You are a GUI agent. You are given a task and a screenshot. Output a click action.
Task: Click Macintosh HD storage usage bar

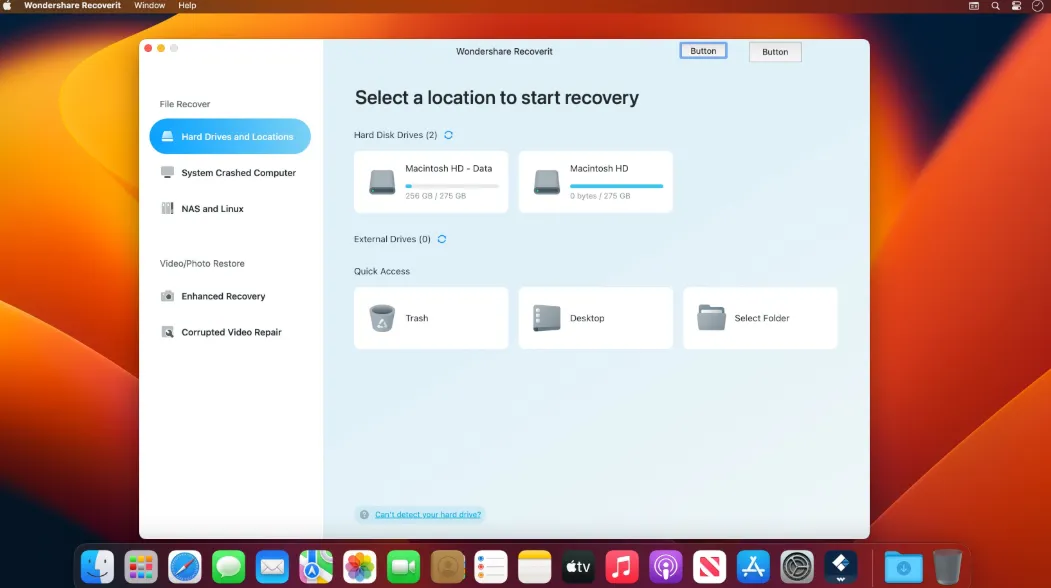616,186
